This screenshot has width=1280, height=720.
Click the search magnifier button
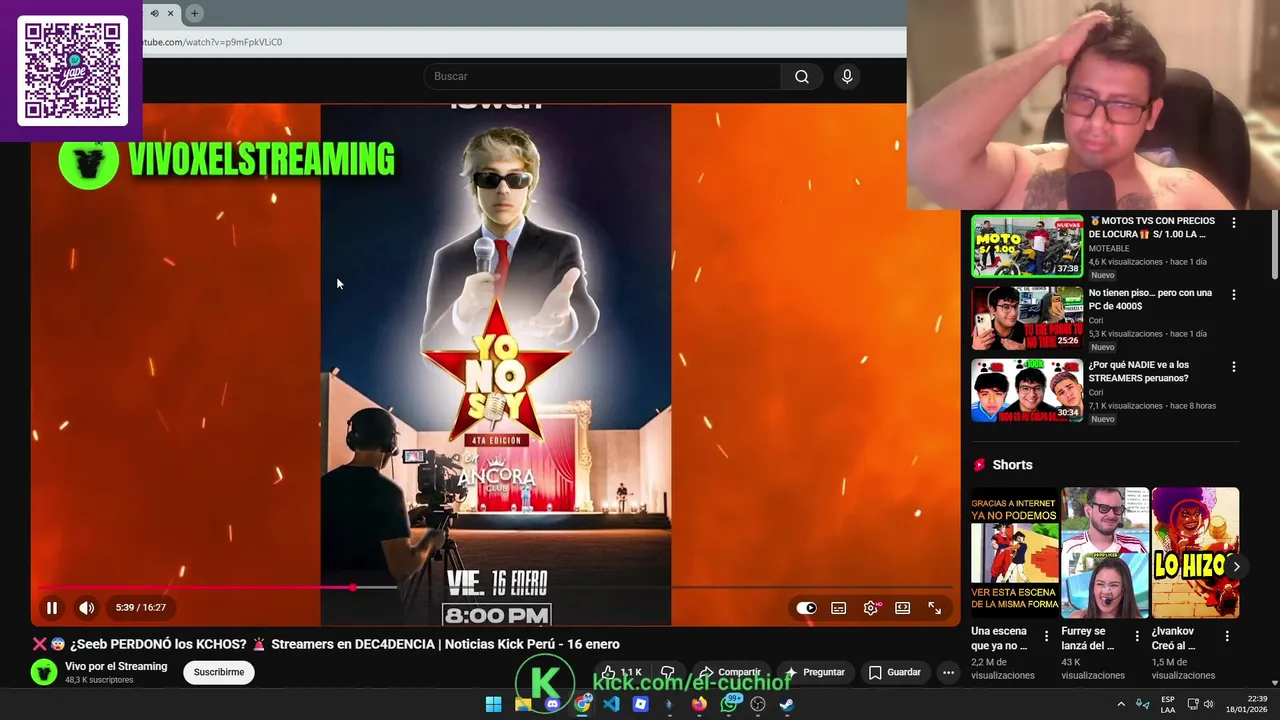[x=802, y=77]
